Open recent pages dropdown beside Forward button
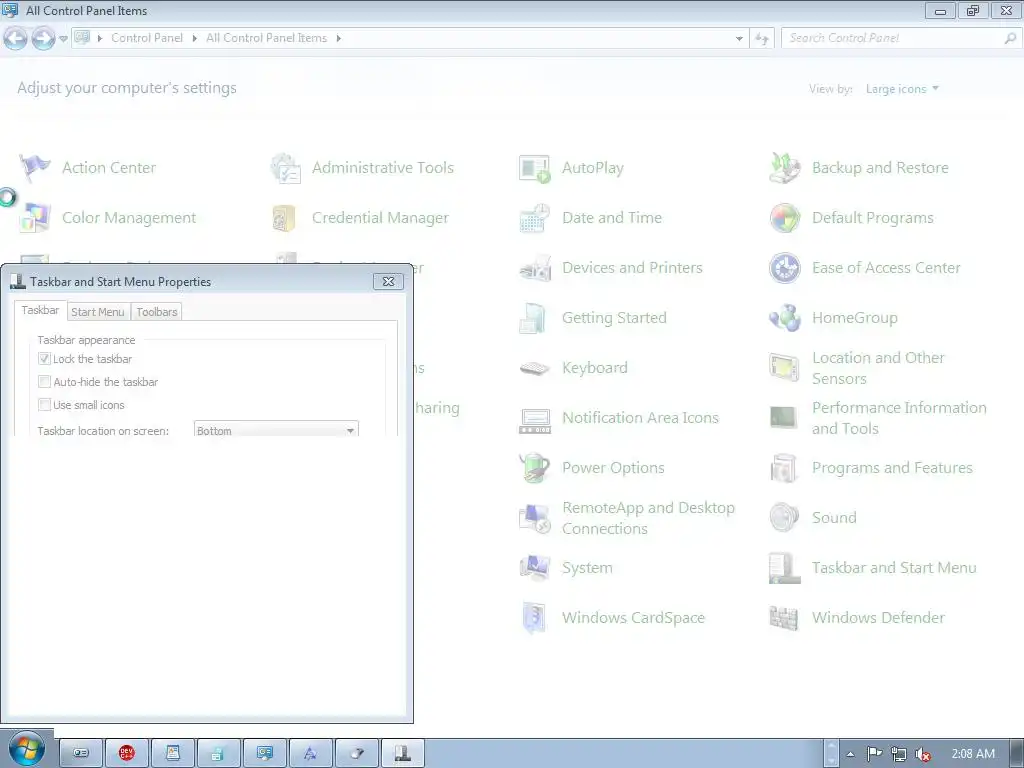This screenshot has width=1024, height=768. (63, 39)
